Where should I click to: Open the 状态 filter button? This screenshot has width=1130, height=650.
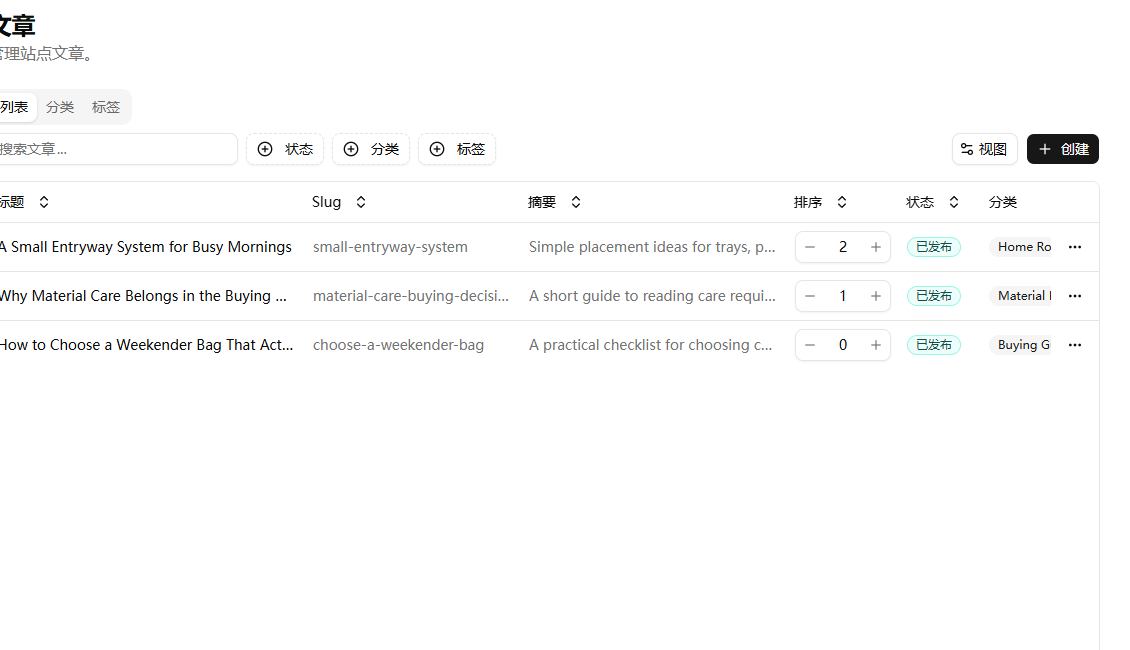pos(285,149)
